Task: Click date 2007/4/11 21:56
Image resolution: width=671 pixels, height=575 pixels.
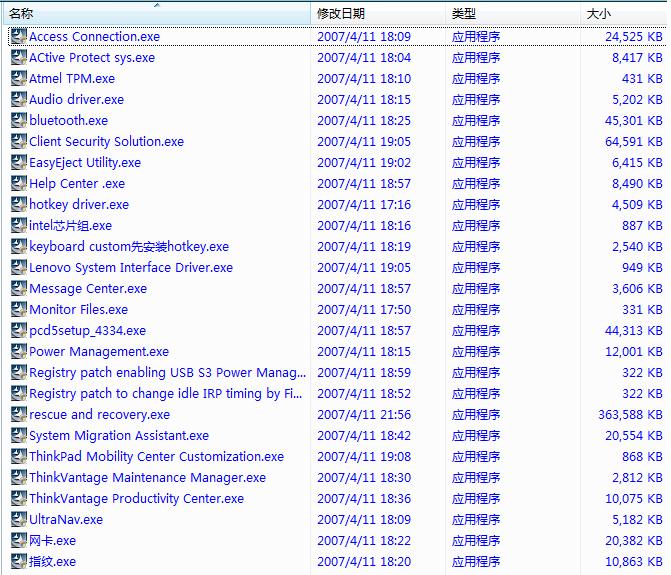Action: point(364,415)
